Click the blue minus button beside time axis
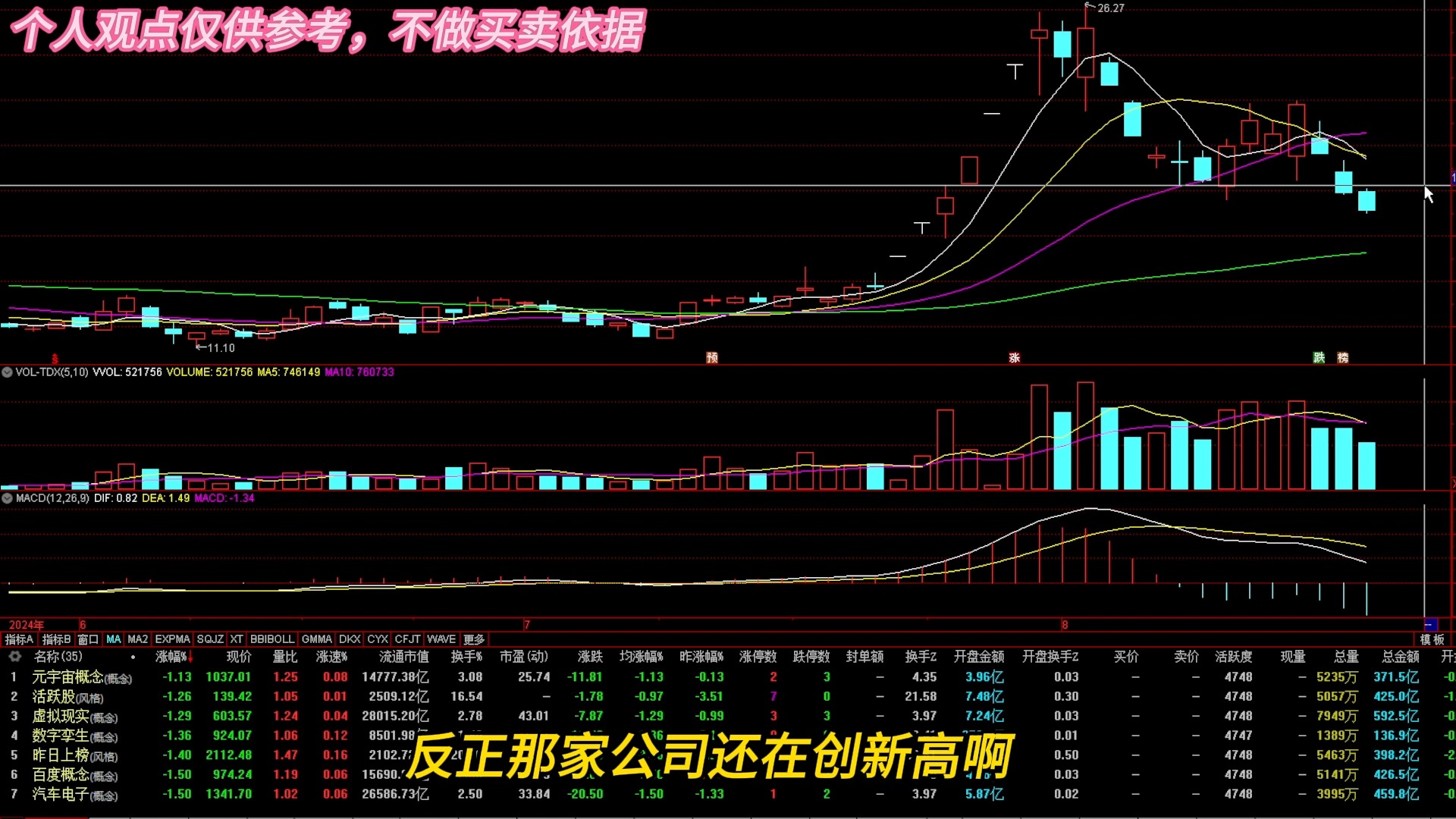This screenshot has width=1456, height=819. coord(1430,625)
